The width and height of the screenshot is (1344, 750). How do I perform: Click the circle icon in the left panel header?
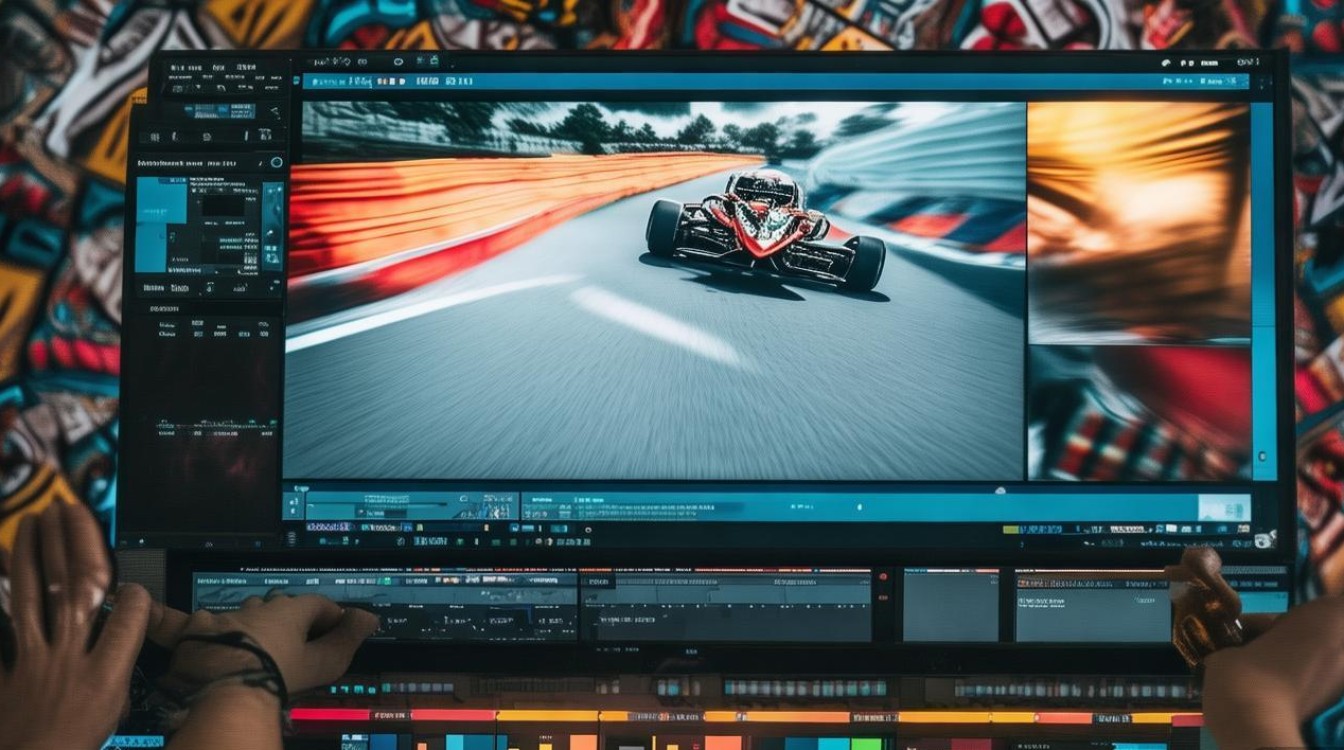coord(277,162)
